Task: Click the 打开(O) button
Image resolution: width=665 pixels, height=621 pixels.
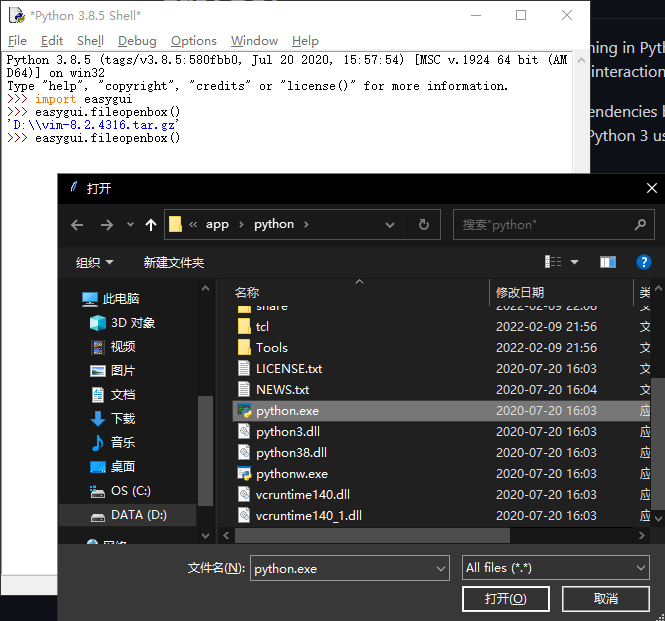Action: 506,599
